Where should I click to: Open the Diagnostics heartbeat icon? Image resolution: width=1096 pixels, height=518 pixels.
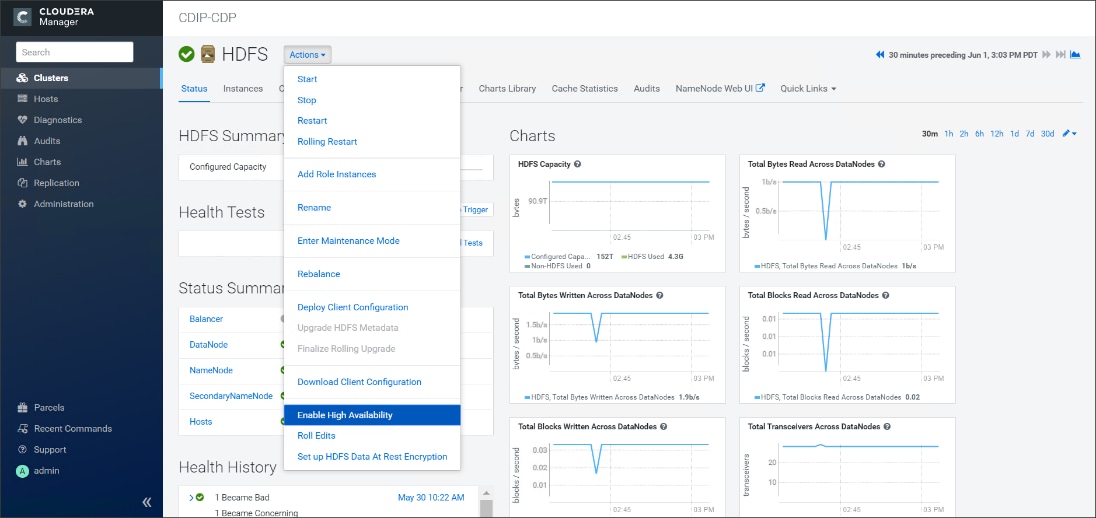(x=22, y=120)
